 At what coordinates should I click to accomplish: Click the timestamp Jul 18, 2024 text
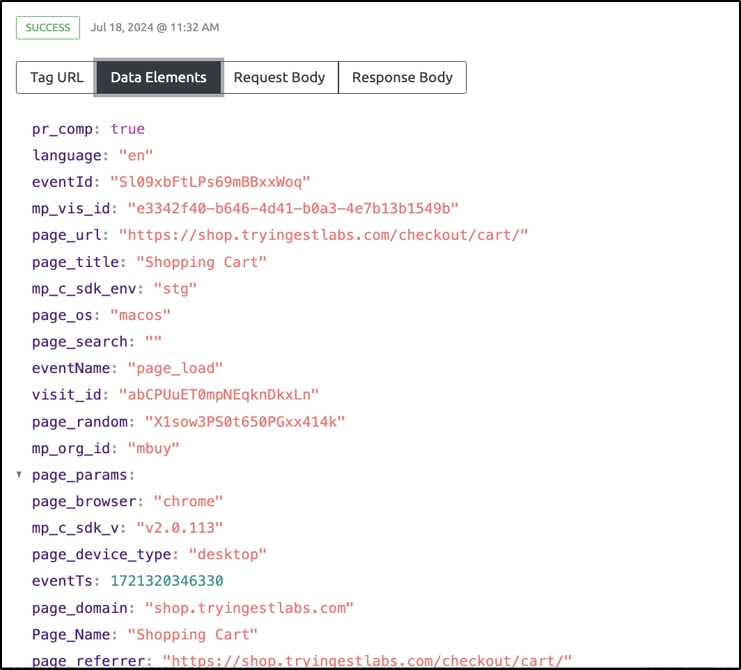(x=155, y=27)
